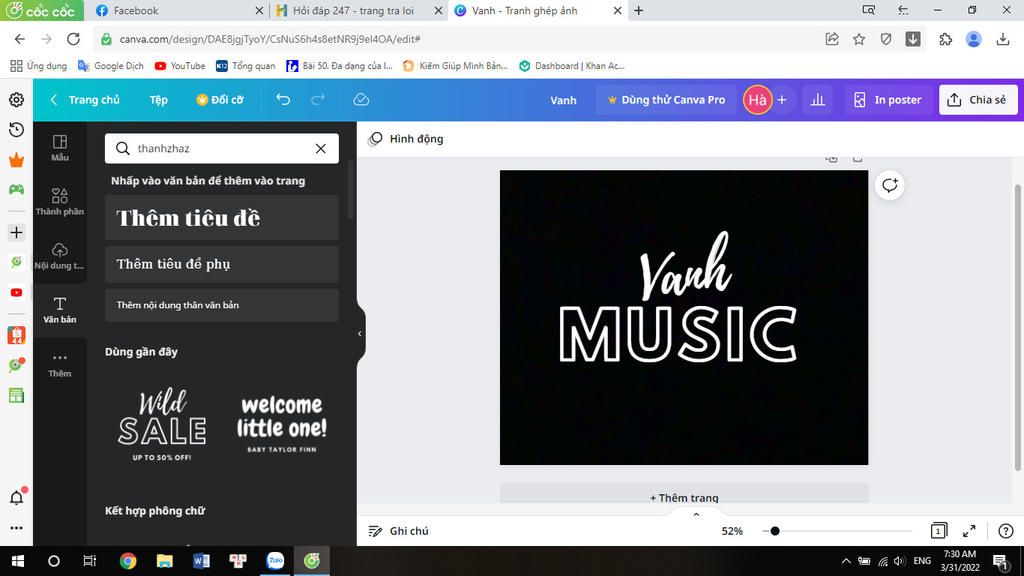Open the Dashboard Khan Academy bookmark
Viewport: 1024px width, 576px height.
tap(571, 66)
